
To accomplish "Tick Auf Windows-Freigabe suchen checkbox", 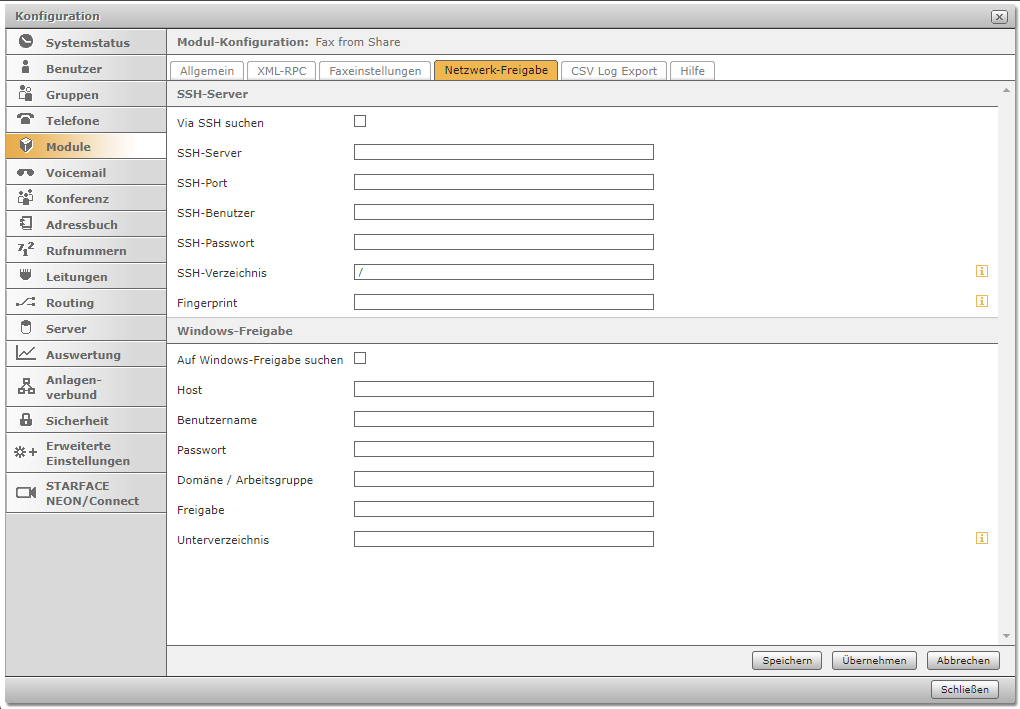I will tap(360, 358).
